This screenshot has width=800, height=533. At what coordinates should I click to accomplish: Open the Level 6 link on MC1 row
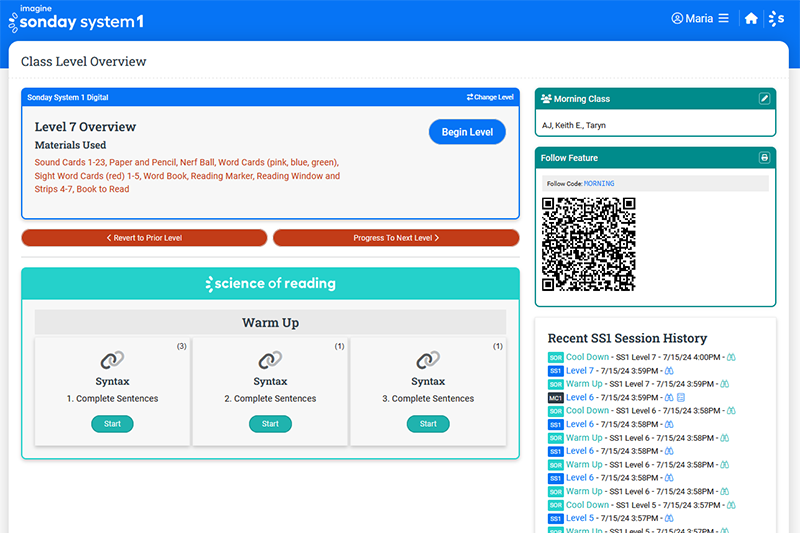click(580, 397)
